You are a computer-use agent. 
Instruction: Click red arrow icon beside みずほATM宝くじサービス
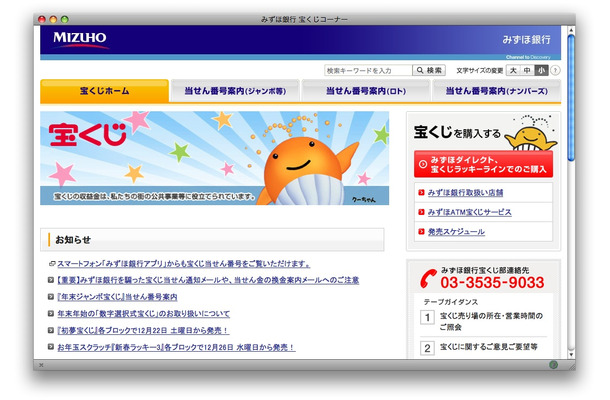pos(421,212)
